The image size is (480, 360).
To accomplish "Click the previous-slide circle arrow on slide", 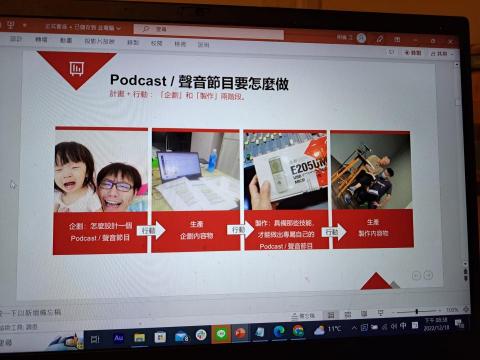I will (416, 276).
